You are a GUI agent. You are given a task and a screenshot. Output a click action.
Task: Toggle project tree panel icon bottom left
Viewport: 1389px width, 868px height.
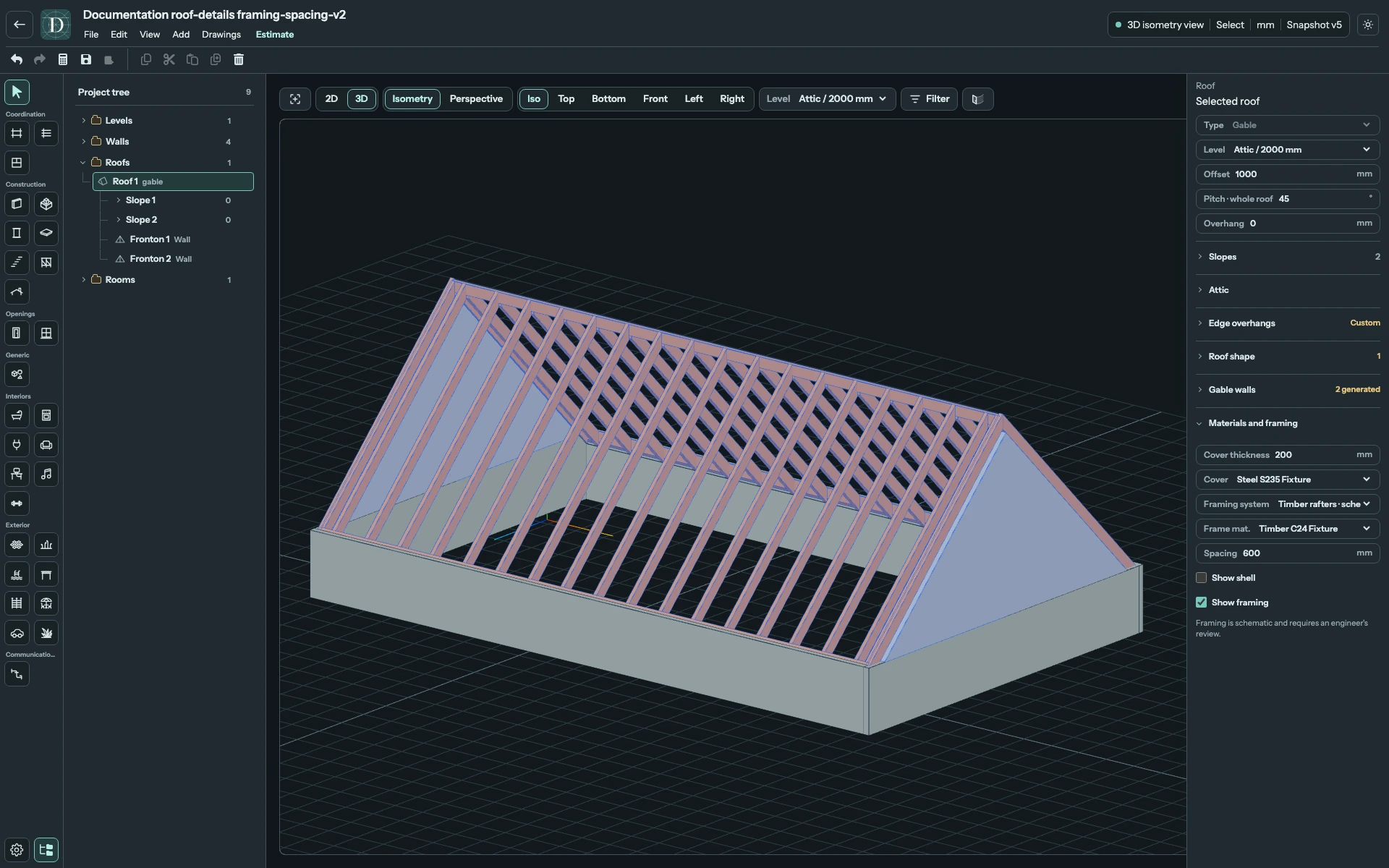(46, 850)
